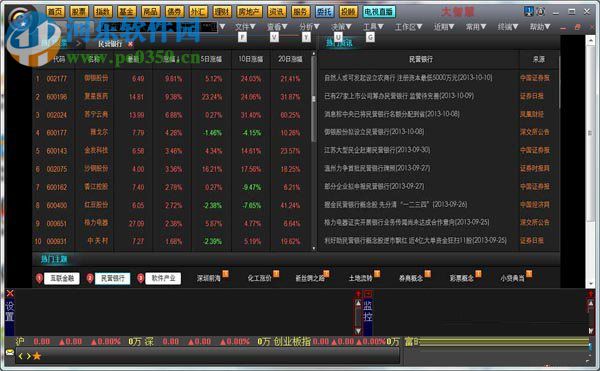Select the 服务 services button
600x371 pixels.
click(300, 12)
